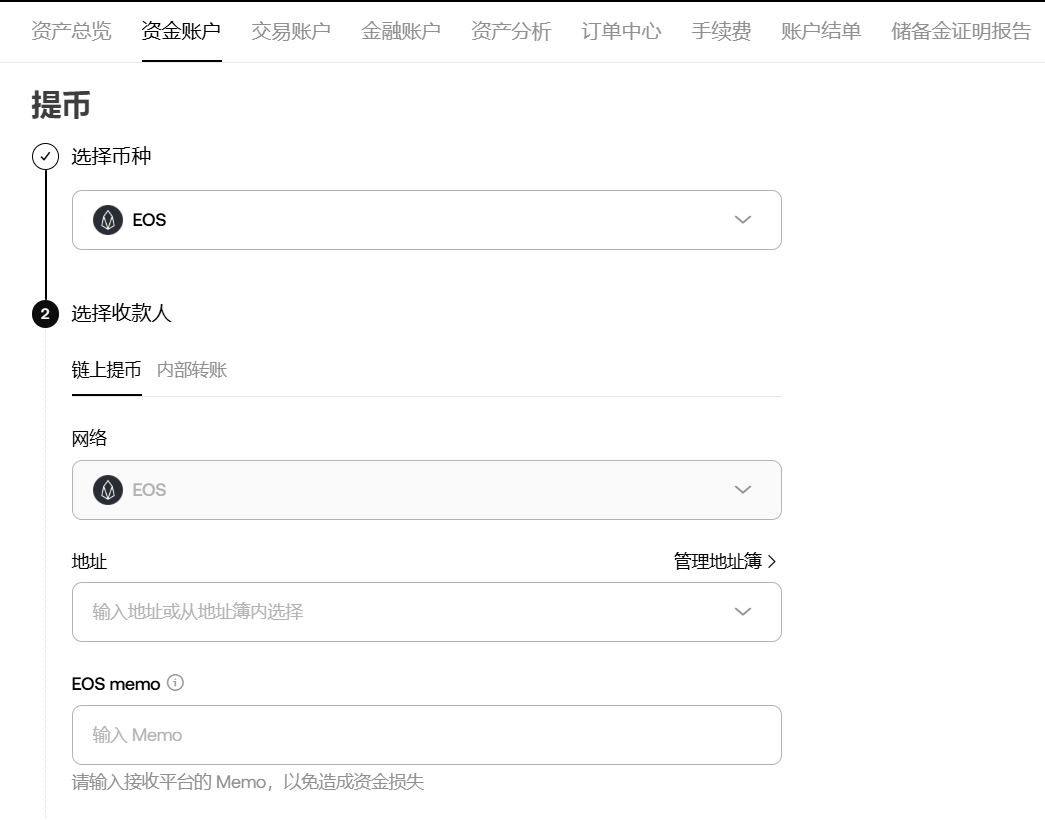This screenshot has height=820, width=1045.
Task: Open 金融账户 in top navigation
Action: (401, 31)
